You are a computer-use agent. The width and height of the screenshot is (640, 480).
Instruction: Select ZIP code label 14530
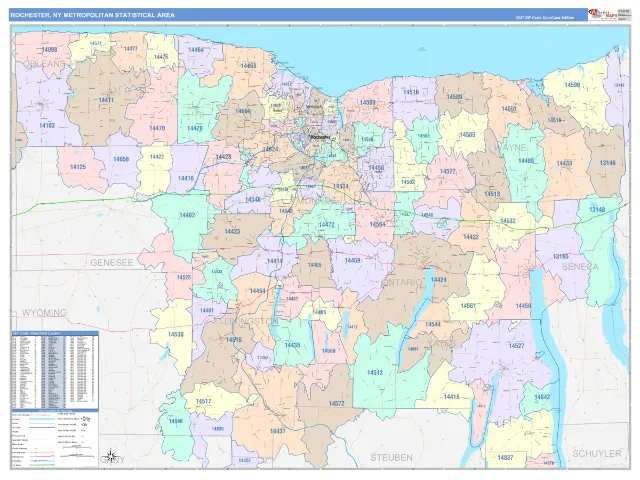(176, 334)
